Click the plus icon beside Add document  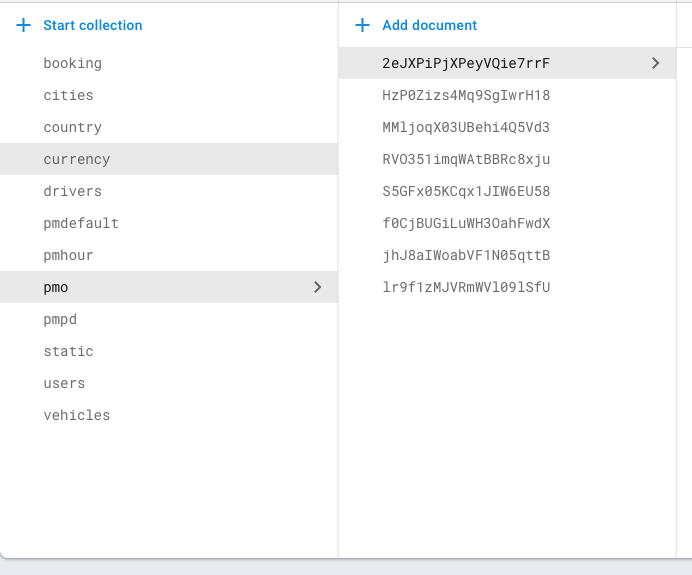click(362, 25)
